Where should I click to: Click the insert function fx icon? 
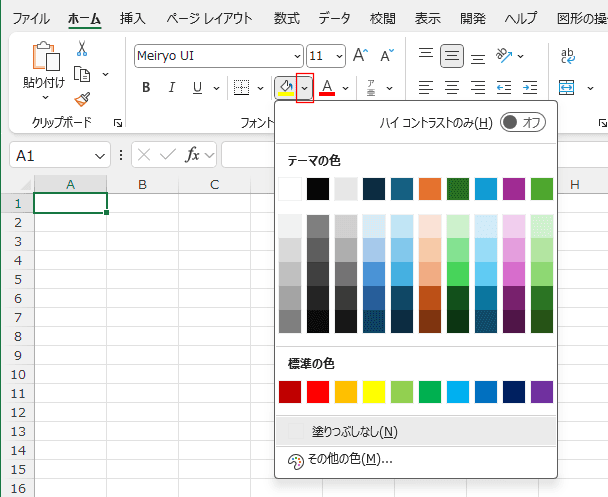coord(192,155)
